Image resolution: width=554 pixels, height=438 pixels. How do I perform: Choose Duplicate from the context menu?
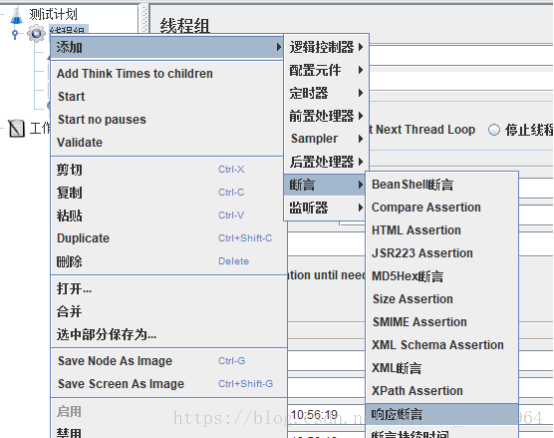click(x=169, y=238)
